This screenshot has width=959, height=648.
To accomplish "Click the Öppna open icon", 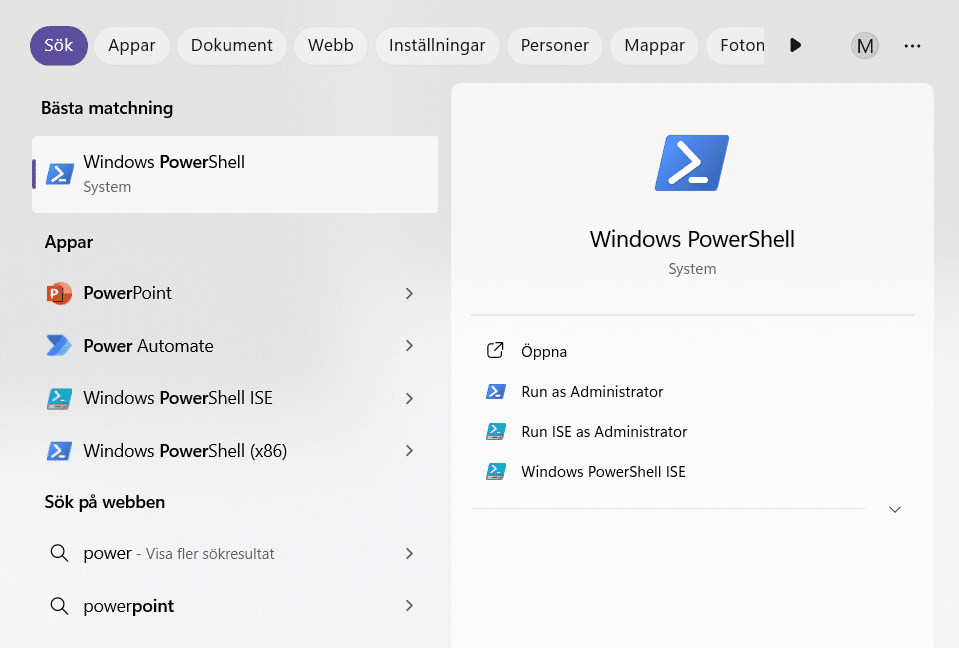I will pos(495,351).
